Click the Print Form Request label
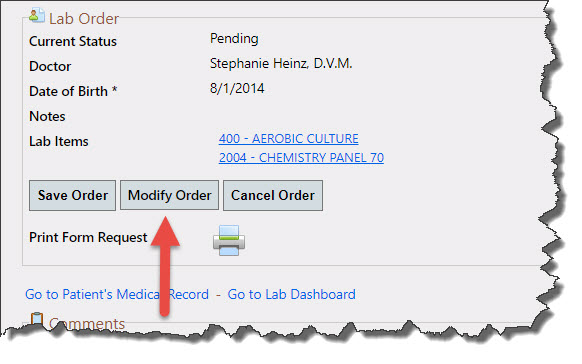Image resolution: width=582 pixels, height=364 pixels. [x=88, y=237]
